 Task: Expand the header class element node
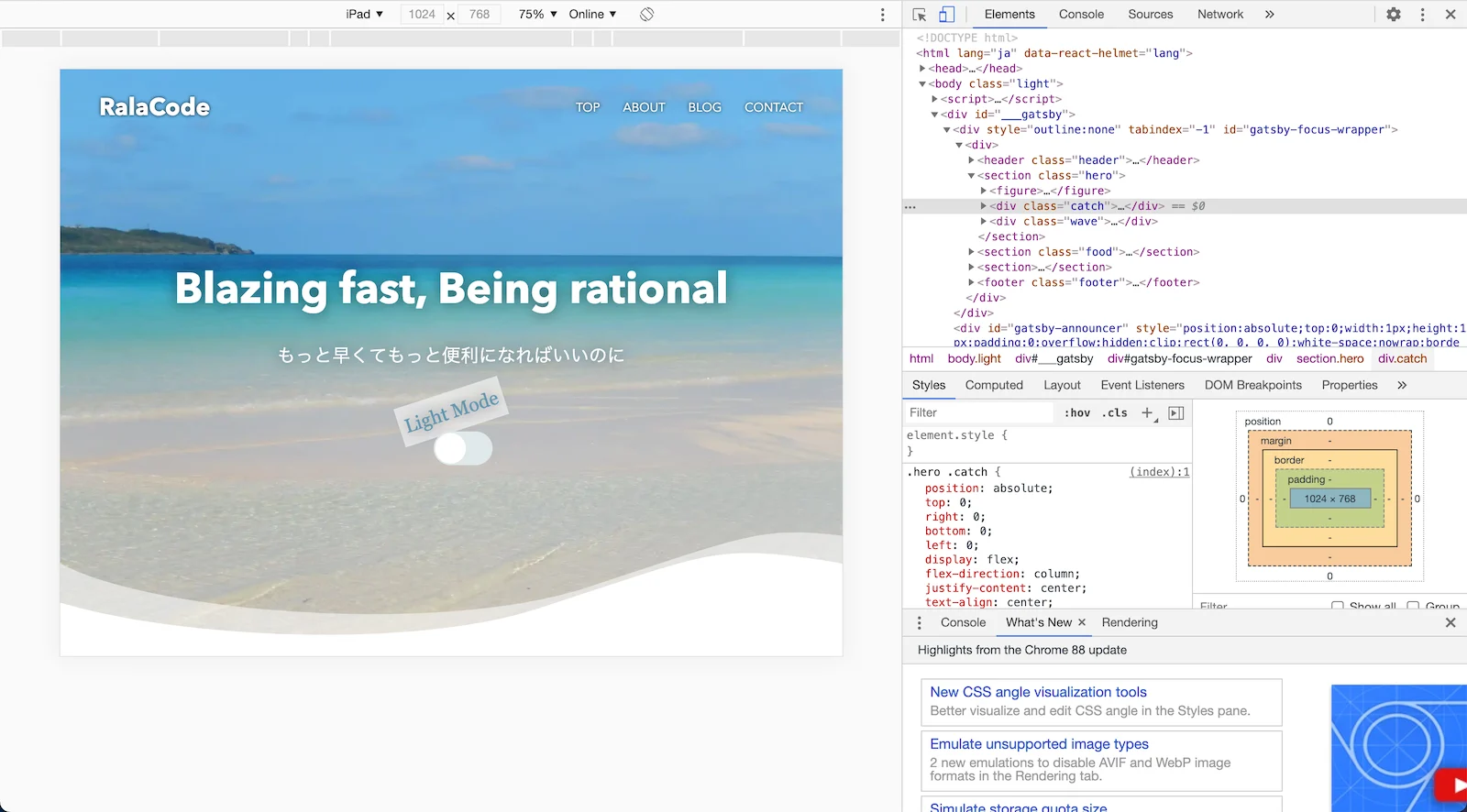(x=971, y=160)
